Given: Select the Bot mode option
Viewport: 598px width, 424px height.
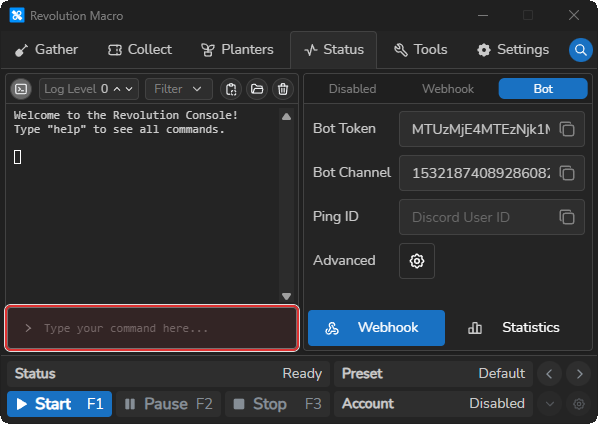Looking at the screenshot, I should [x=543, y=89].
